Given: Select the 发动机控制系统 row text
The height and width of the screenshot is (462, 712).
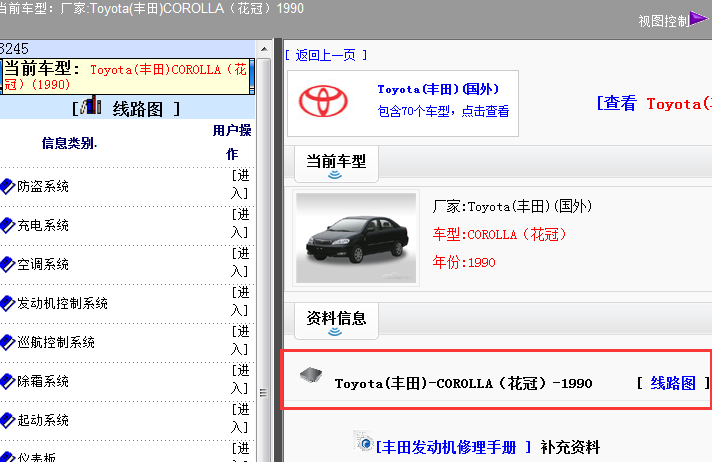Looking at the screenshot, I should tap(63, 303).
